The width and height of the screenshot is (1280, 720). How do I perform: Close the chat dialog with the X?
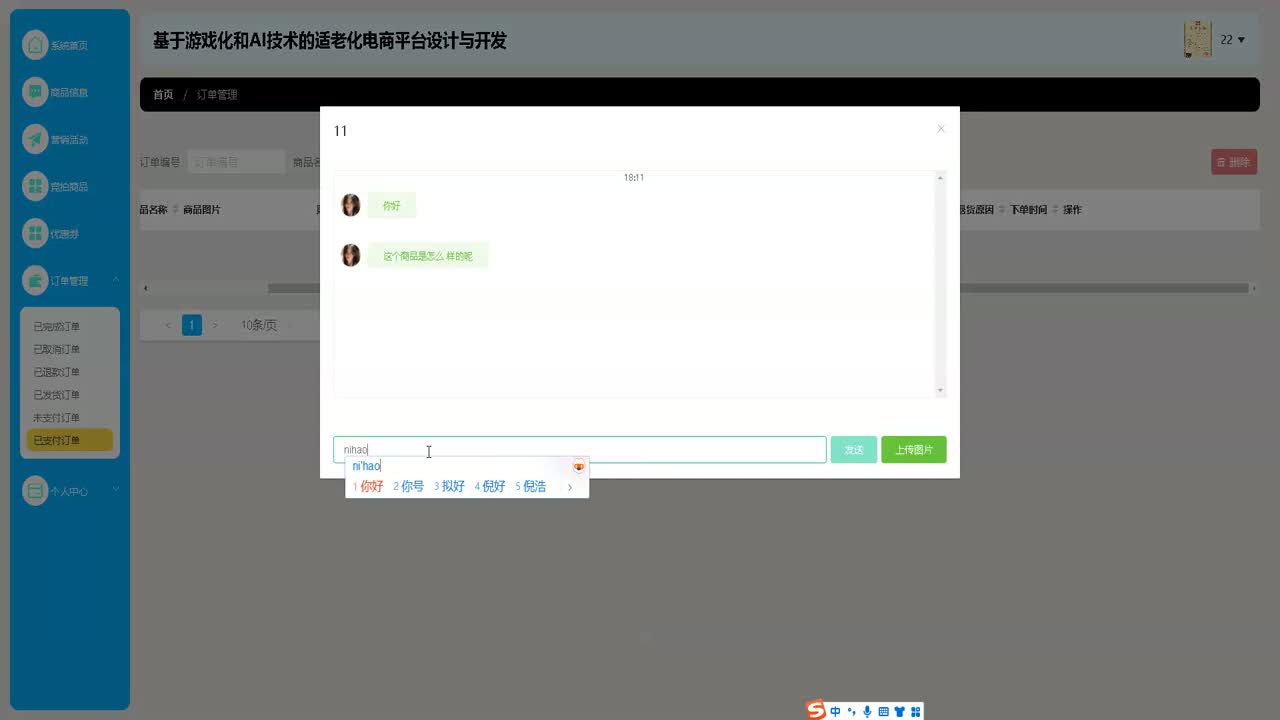pyautogui.click(x=941, y=129)
